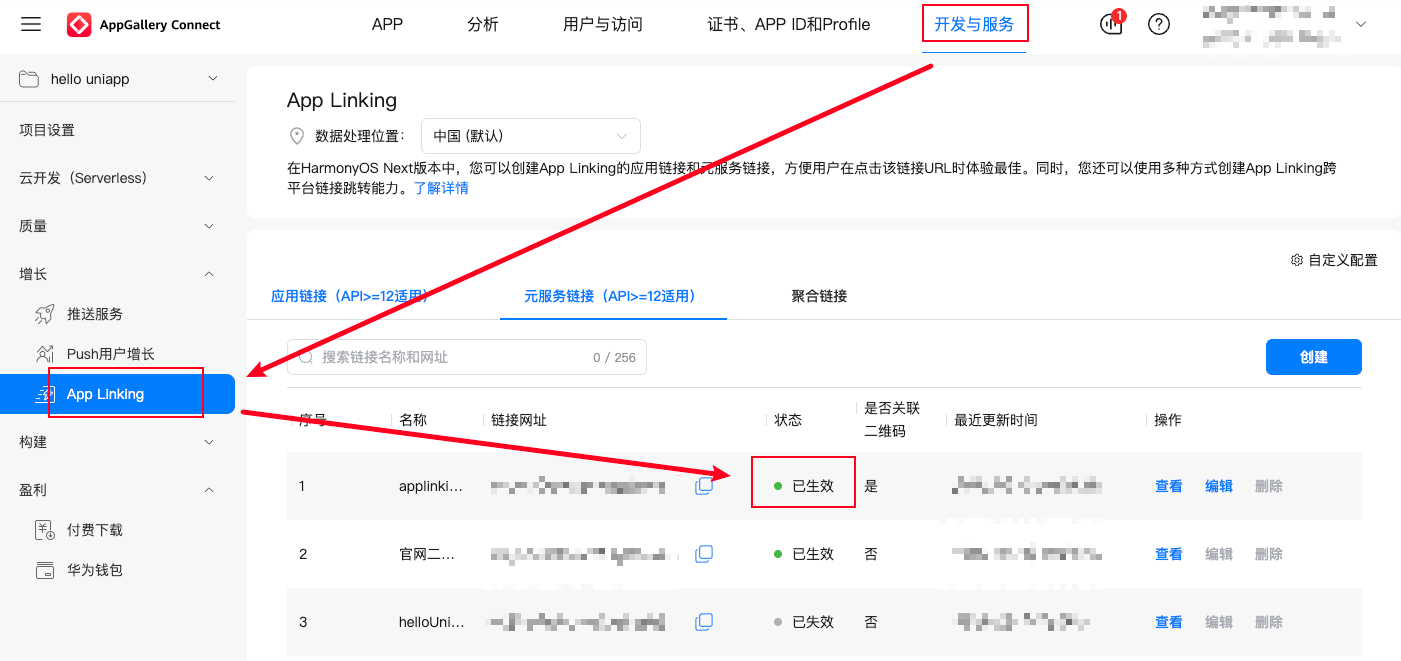Click the 已生效 status in applinki row
The height and width of the screenshot is (661, 1401).
[x=804, y=486]
